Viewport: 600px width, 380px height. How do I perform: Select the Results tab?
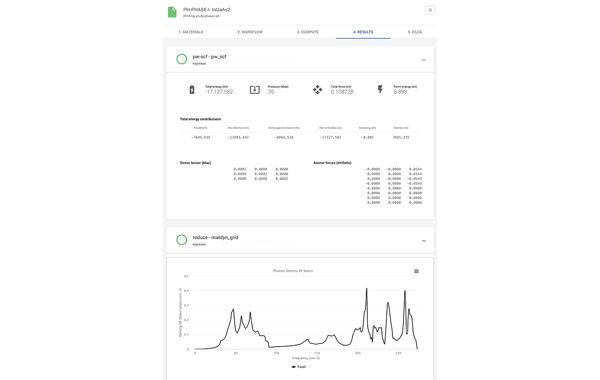click(x=363, y=32)
